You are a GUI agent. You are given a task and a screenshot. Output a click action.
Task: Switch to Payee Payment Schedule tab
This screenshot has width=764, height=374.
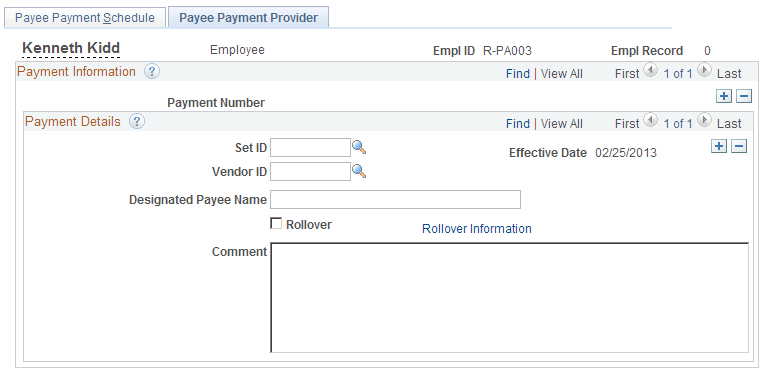pyautogui.click(x=85, y=18)
